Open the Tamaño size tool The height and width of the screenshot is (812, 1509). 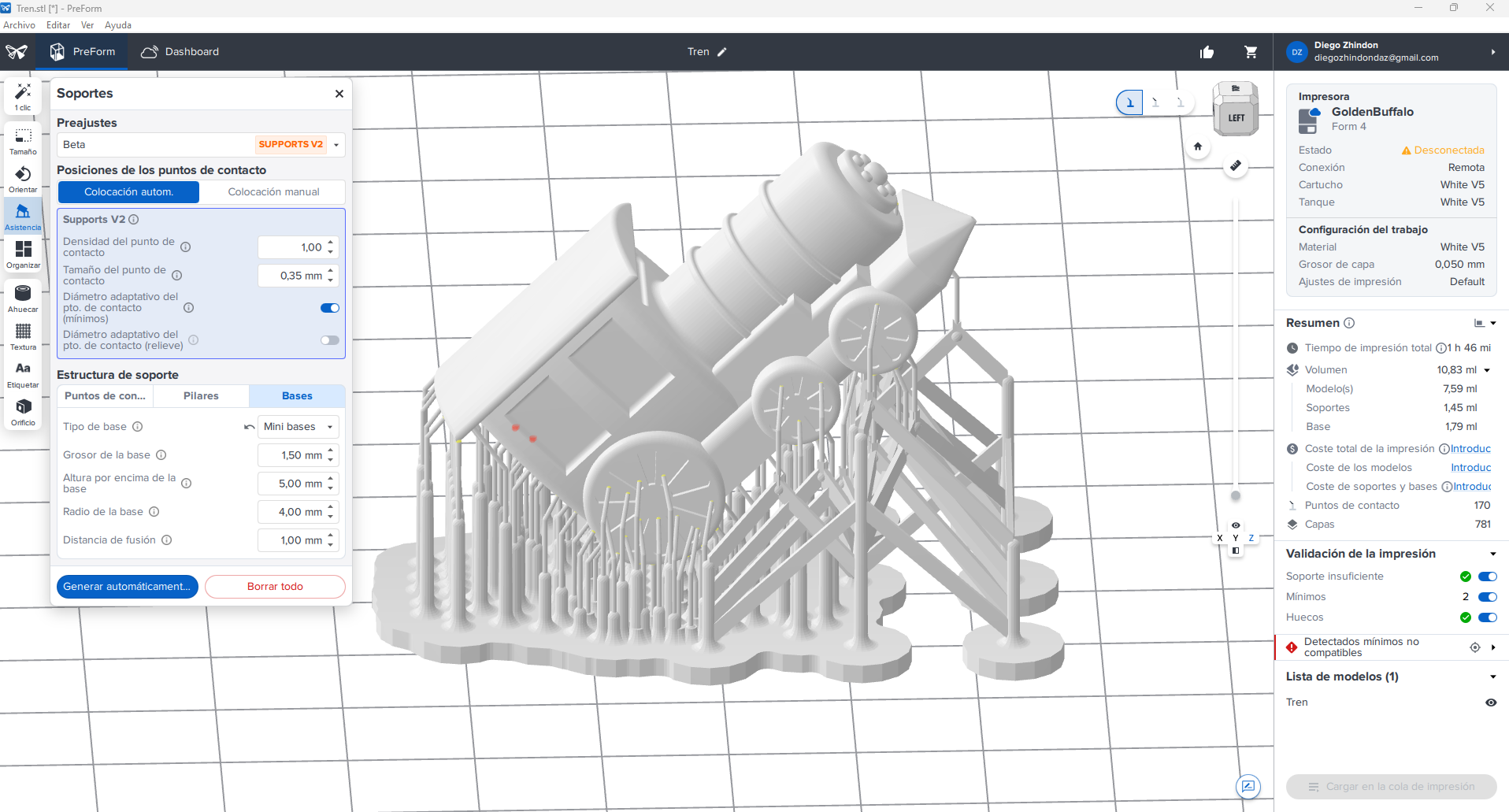pos(23,141)
